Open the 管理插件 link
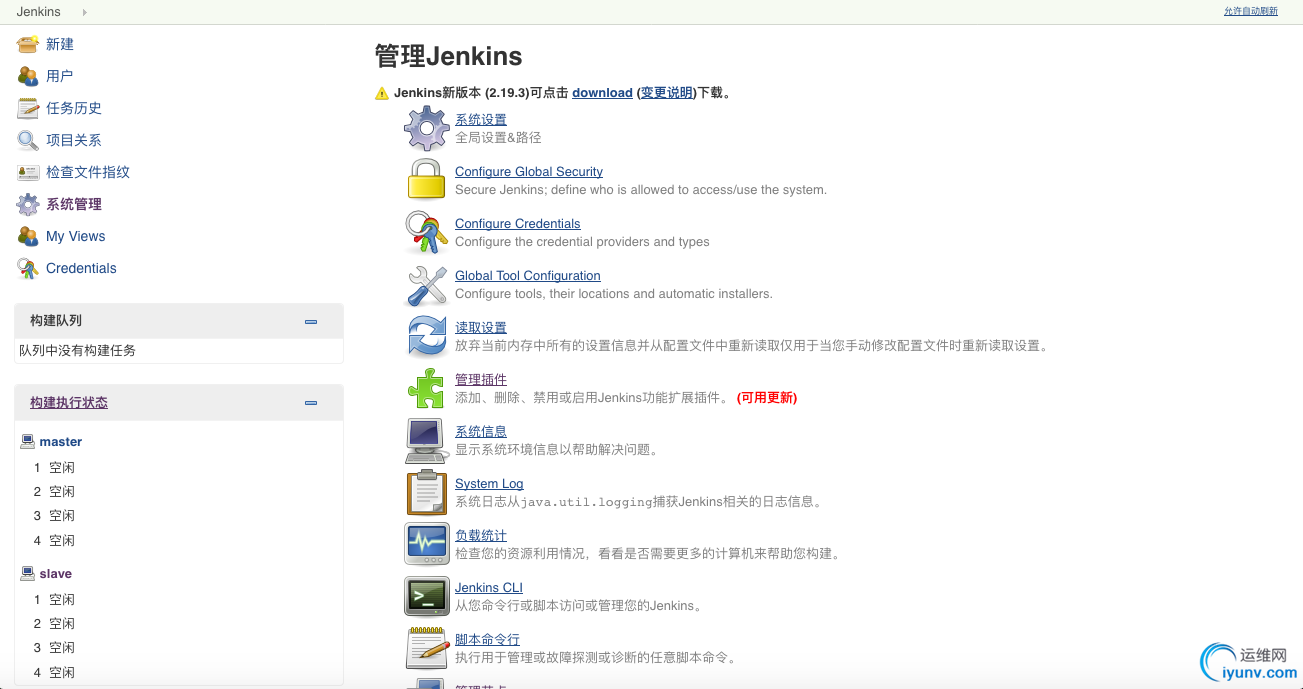 481,380
